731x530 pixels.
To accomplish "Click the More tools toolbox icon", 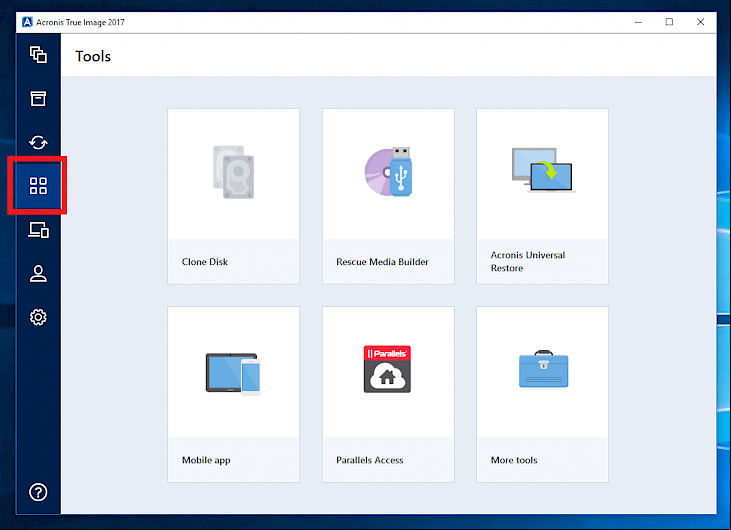I will pyautogui.click(x=544, y=369).
